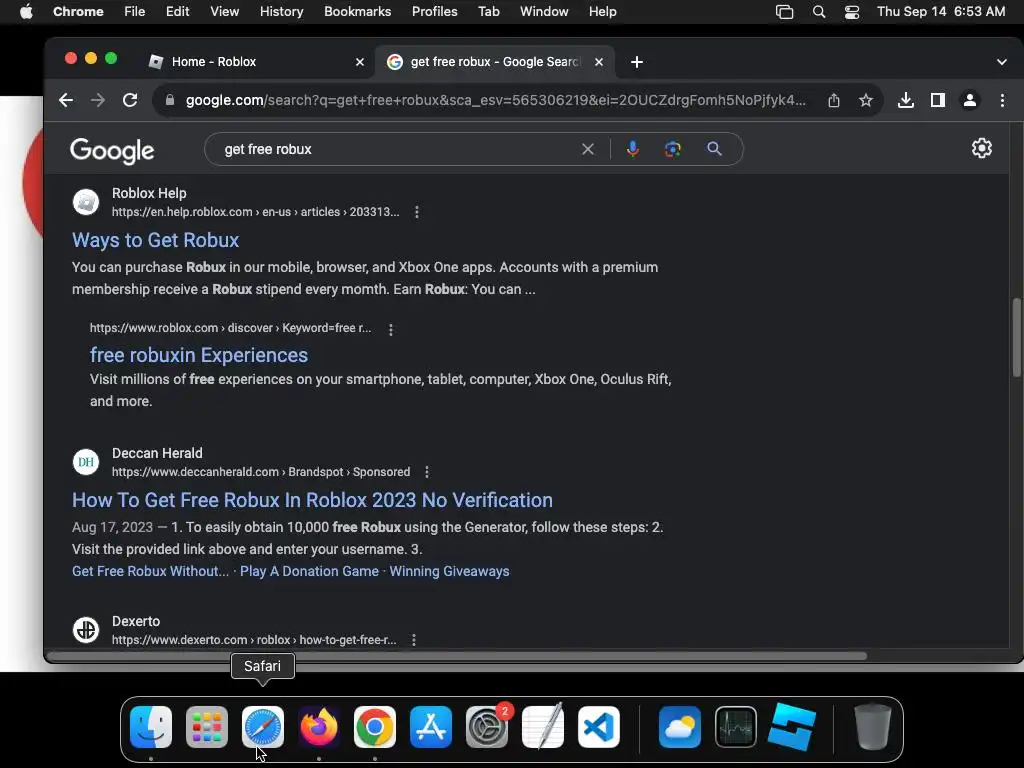Open Launchpad from the Dock
The image size is (1024, 768).
tap(207, 727)
